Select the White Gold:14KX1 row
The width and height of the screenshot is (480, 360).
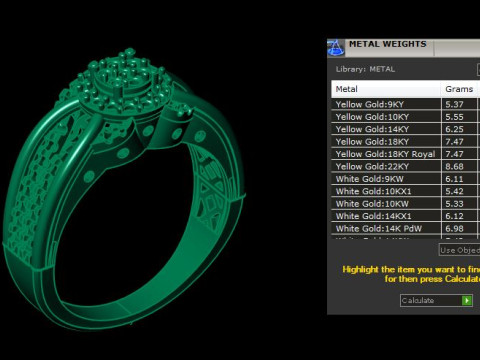(x=406, y=216)
